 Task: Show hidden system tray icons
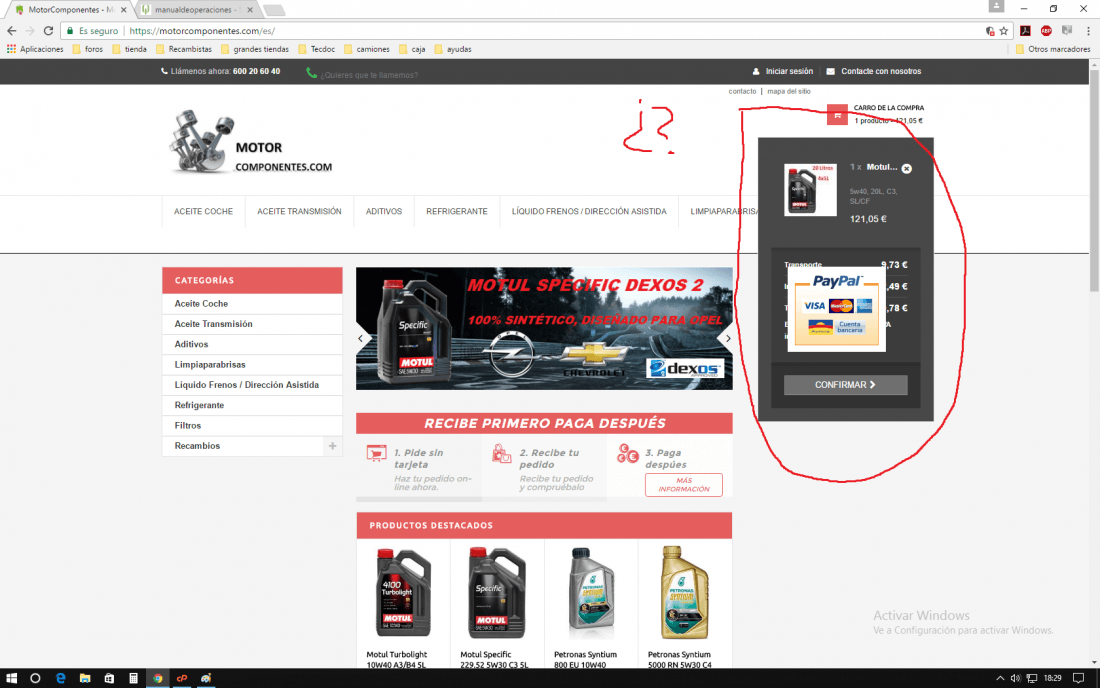pos(1000,678)
